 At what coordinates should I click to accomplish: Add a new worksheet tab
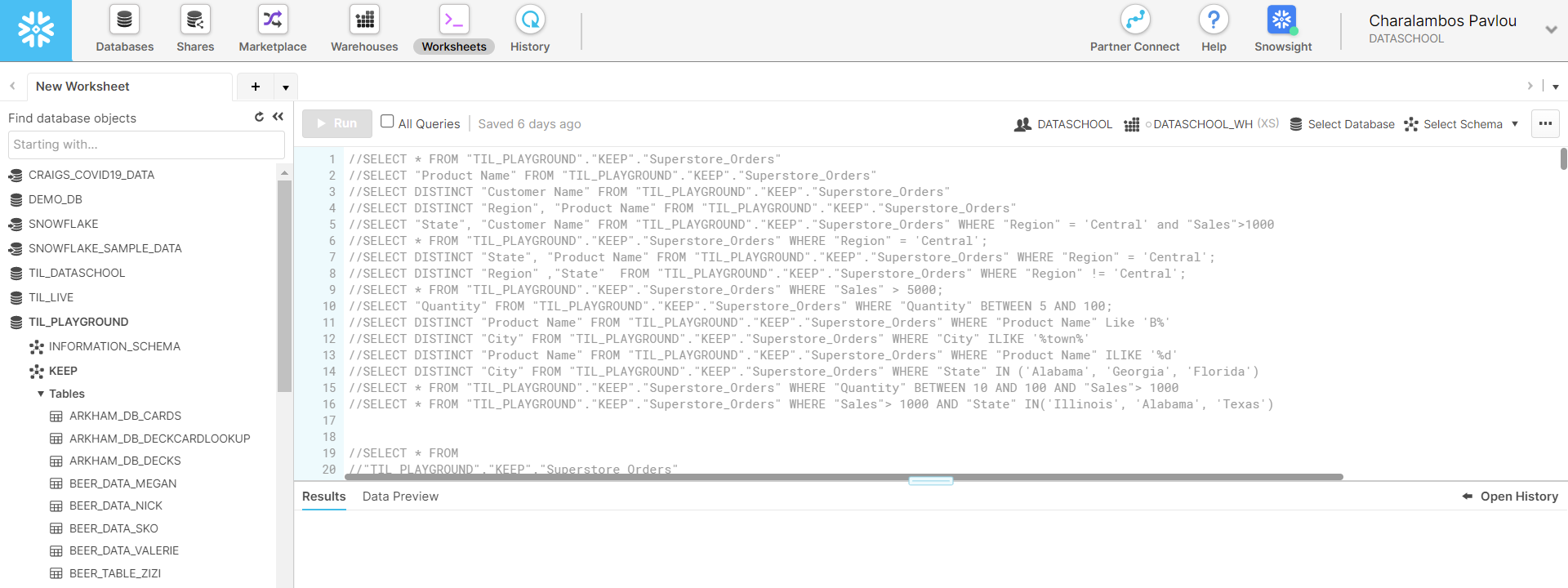point(256,87)
